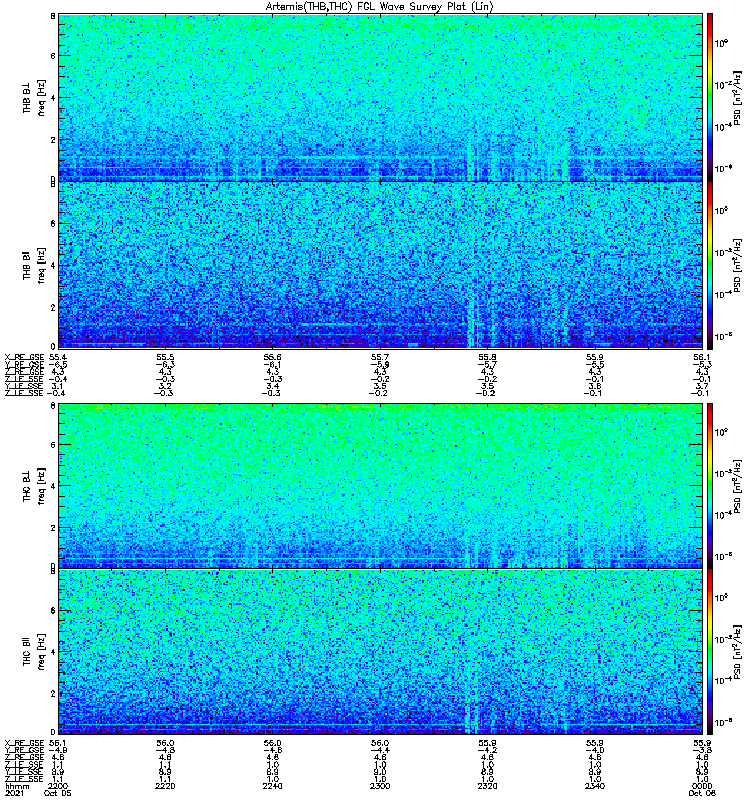Image resolution: width=750 pixels, height=800 pixels.
Task: Select the THC B-parallel spectrogram panel
Action: tap(380, 652)
